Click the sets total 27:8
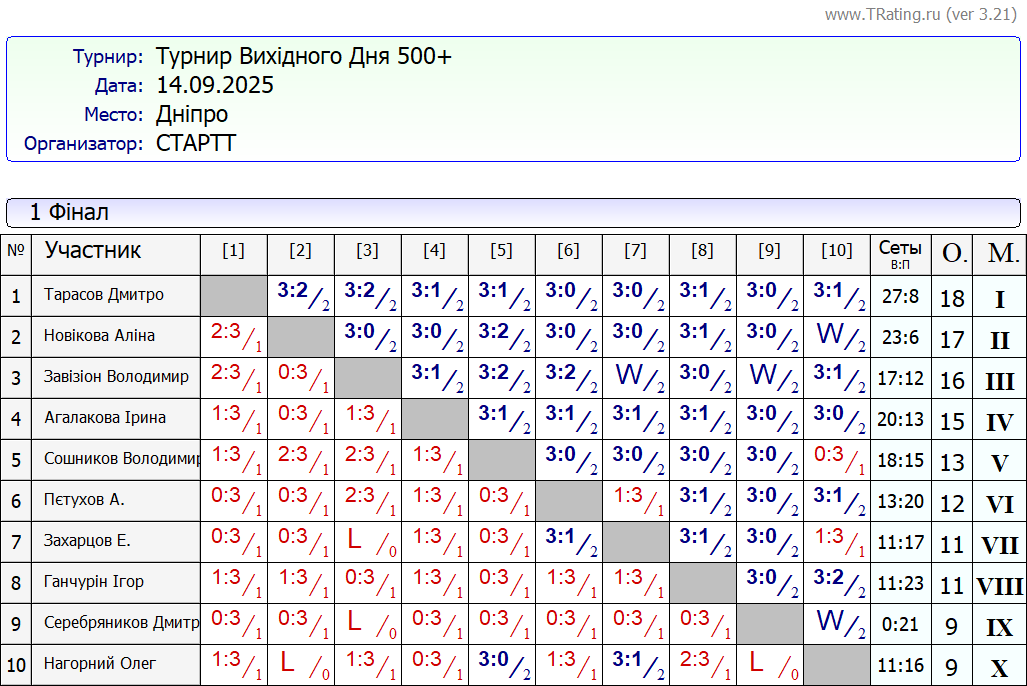The image size is (1027, 686). pyautogui.click(x=900, y=297)
